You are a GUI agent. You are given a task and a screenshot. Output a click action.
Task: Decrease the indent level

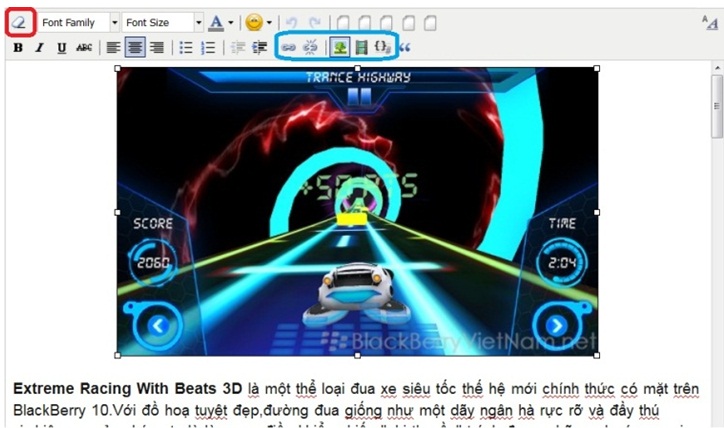(238, 48)
